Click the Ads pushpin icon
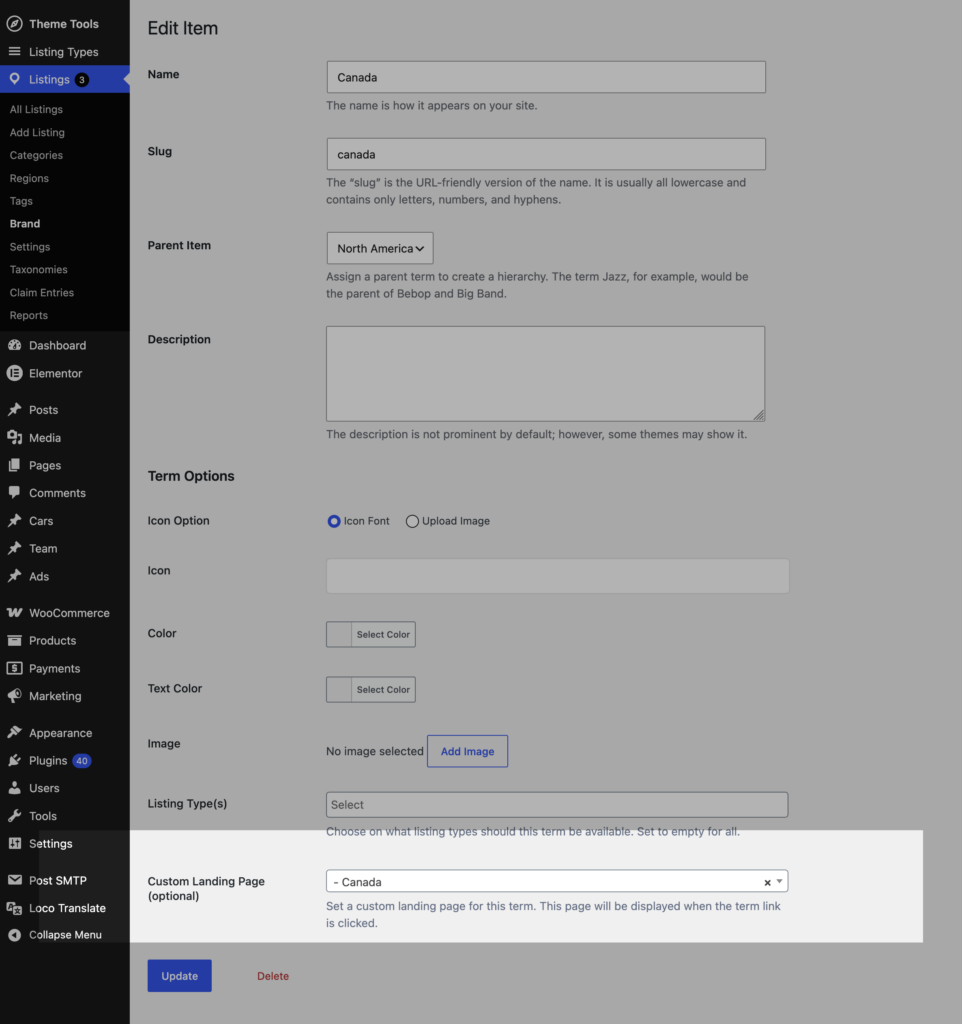 [14, 576]
